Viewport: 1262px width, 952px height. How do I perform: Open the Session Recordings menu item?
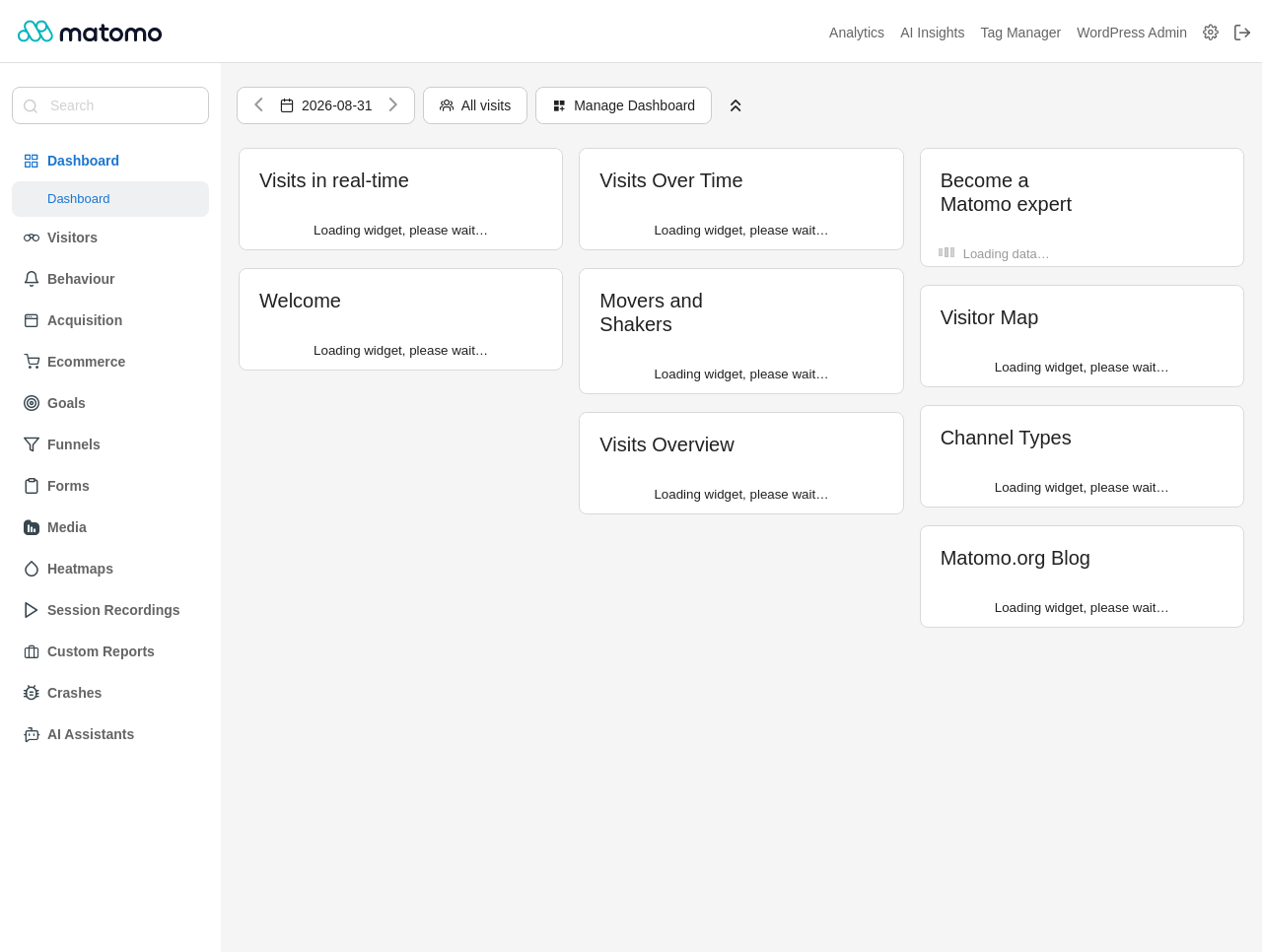pos(110,610)
